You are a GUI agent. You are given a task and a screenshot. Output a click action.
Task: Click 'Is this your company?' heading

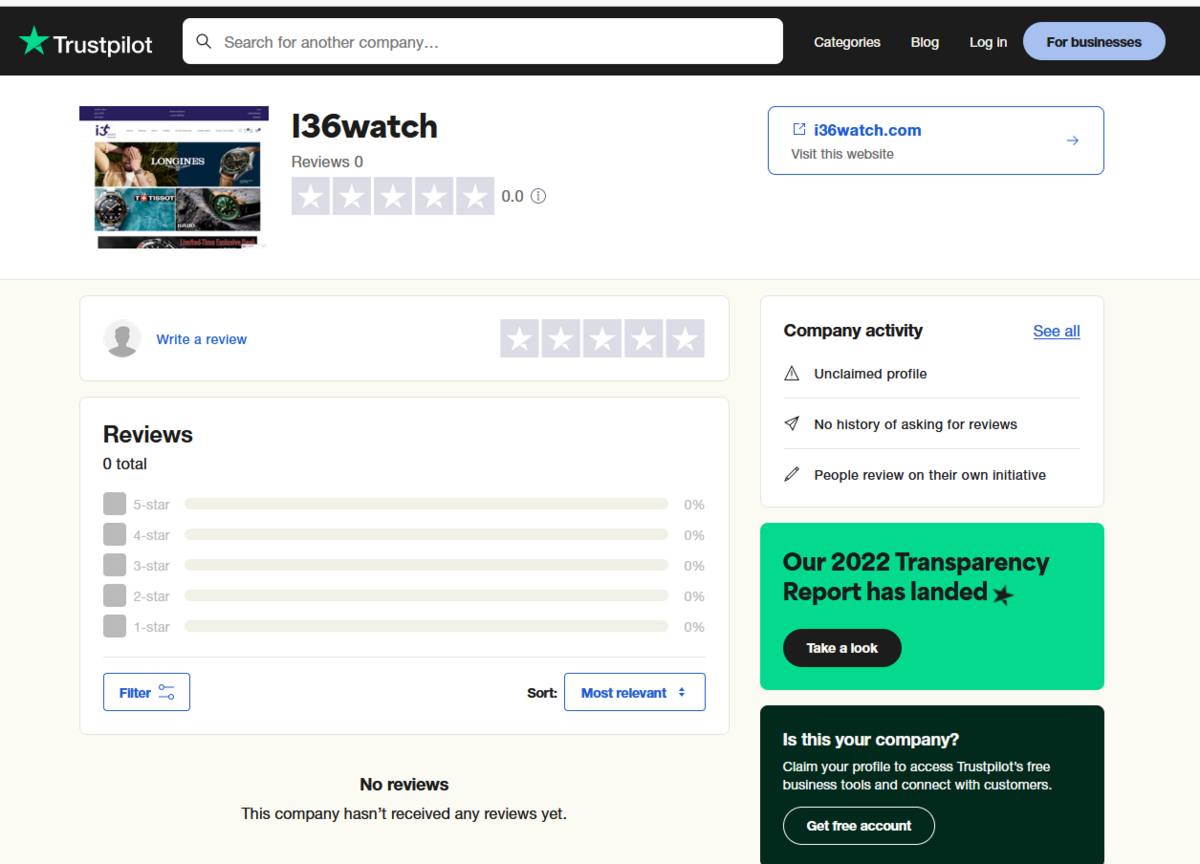[871, 740]
